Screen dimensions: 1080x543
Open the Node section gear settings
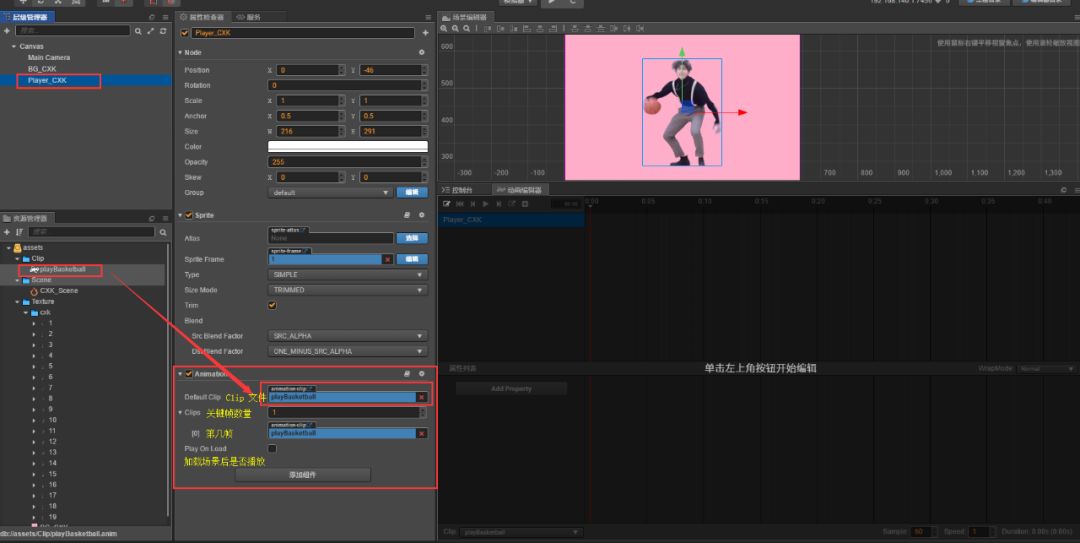(422, 52)
